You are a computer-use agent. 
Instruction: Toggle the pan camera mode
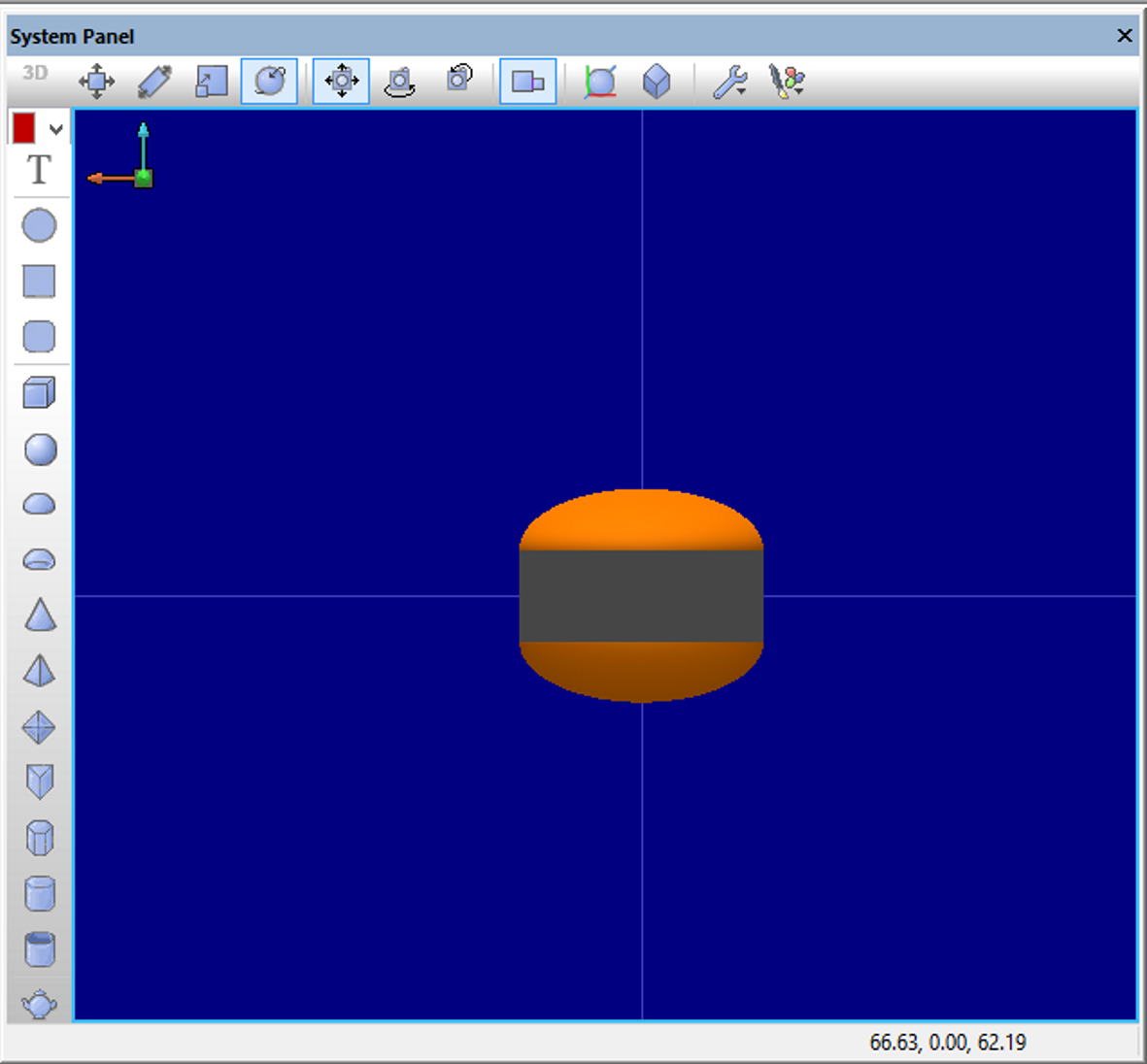341,82
